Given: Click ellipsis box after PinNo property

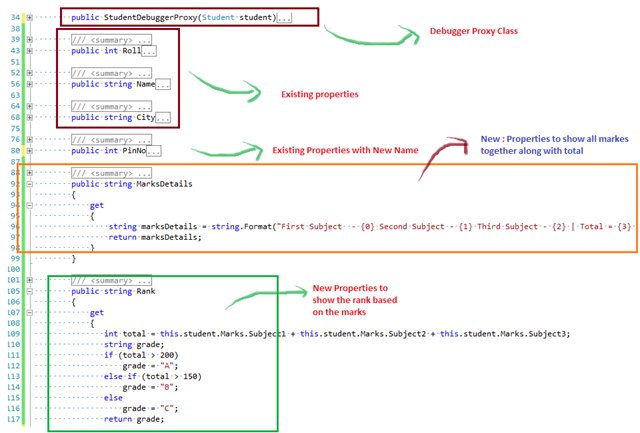Looking at the screenshot, I should tap(154, 151).
